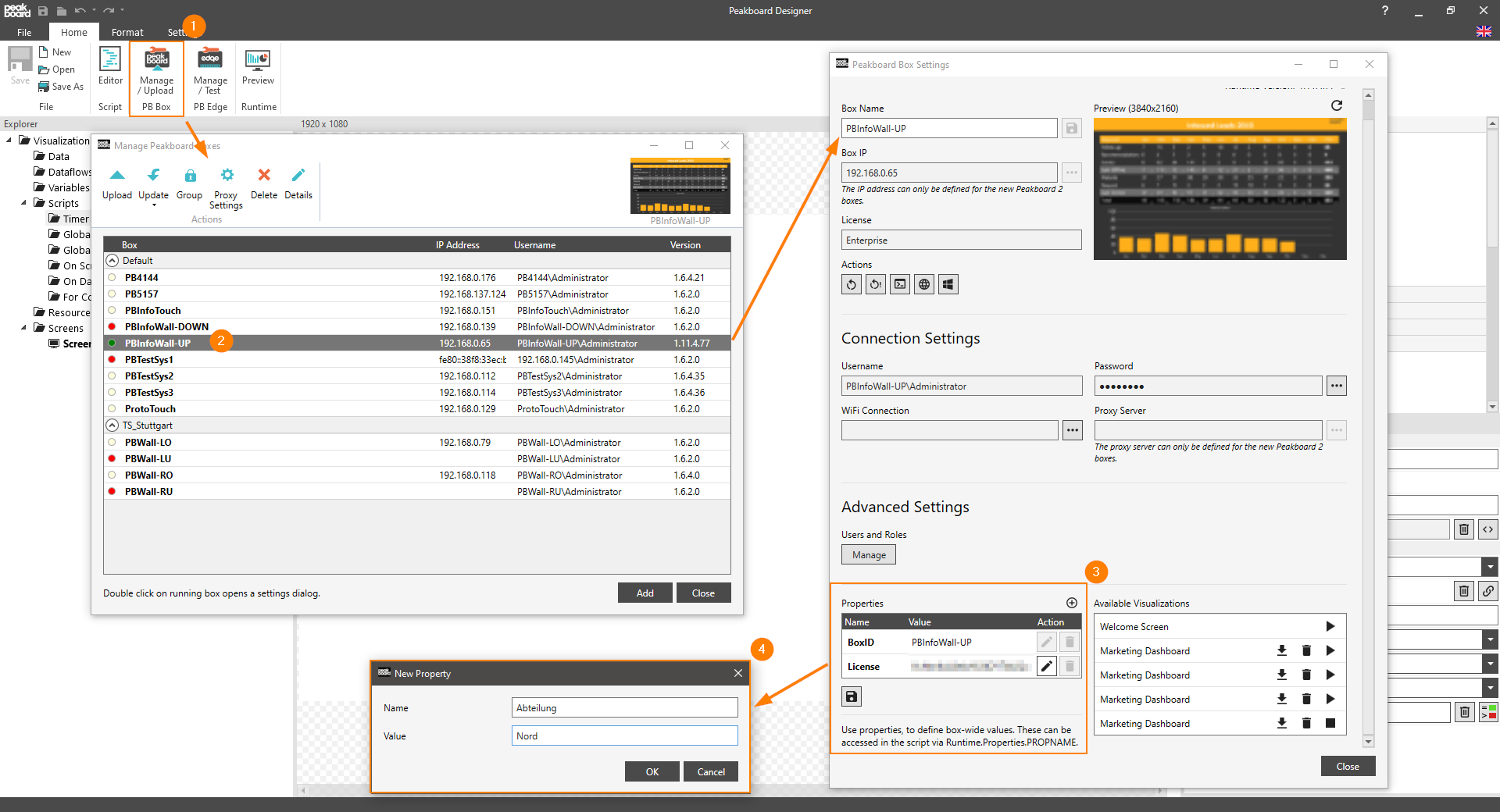Open Details pencil action
Viewport: 1500px width, 812px height.
[x=298, y=184]
